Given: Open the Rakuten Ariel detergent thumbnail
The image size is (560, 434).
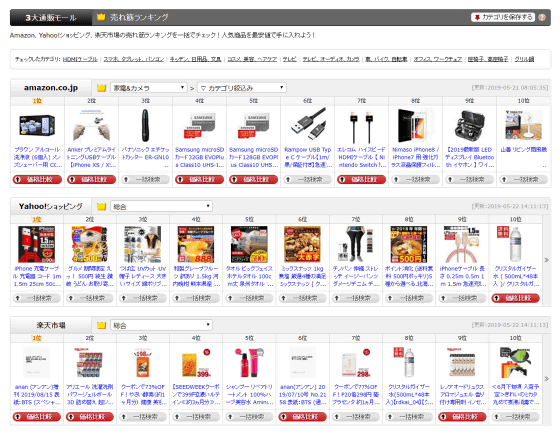Looking at the screenshot, I should click(90, 363).
